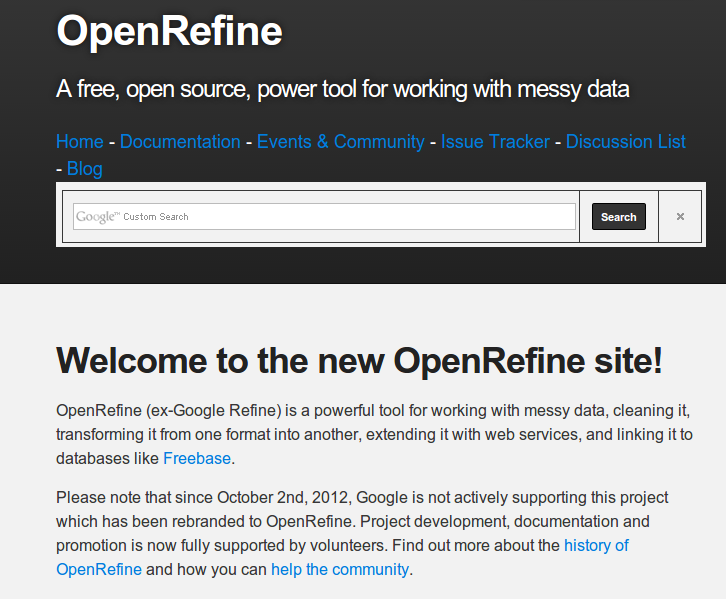Image resolution: width=726 pixels, height=599 pixels.
Task: Click the 'transforming it from one format' sentence
Action: pyautogui.click(x=163, y=435)
